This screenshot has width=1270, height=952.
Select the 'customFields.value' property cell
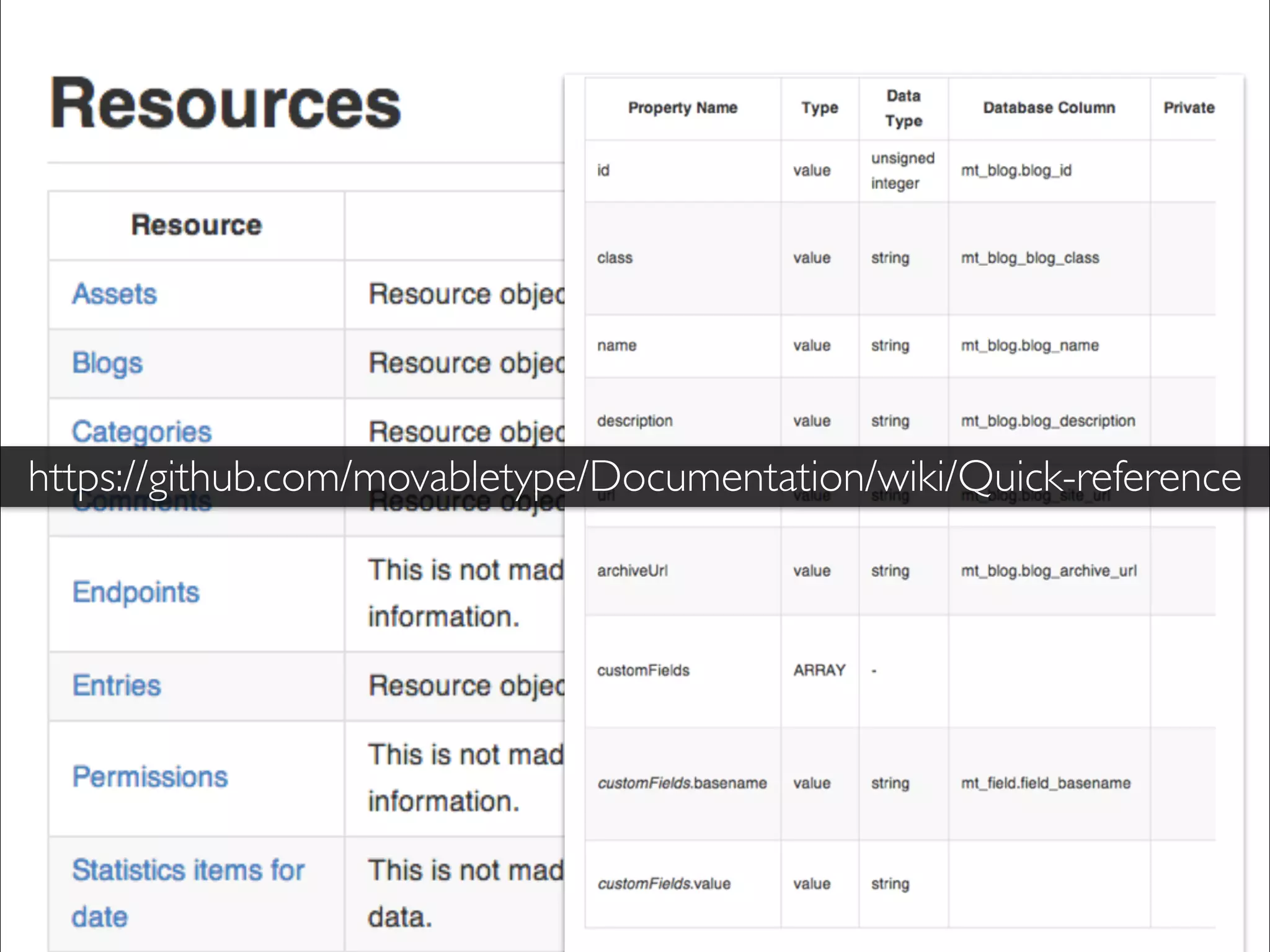pos(683,884)
